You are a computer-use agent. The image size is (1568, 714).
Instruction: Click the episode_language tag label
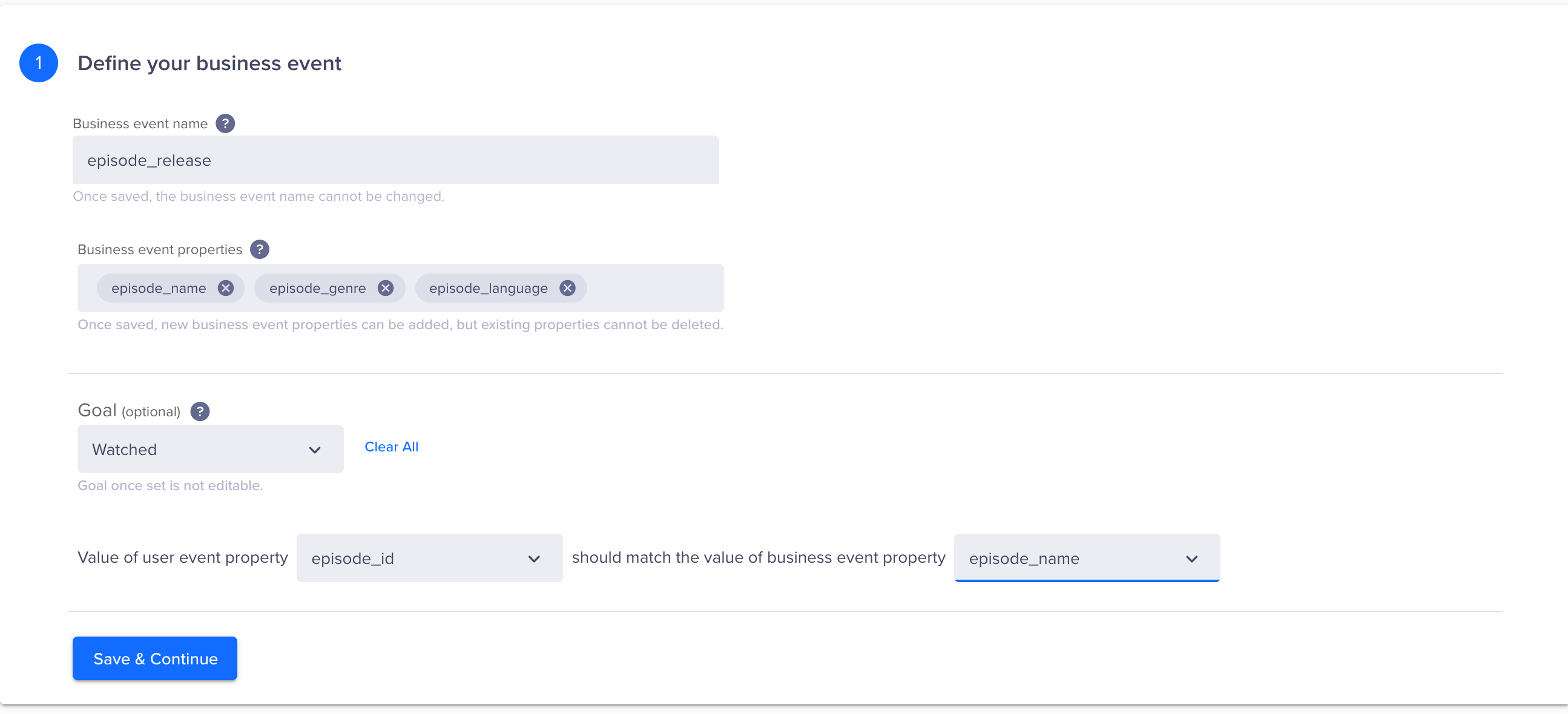pos(487,288)
